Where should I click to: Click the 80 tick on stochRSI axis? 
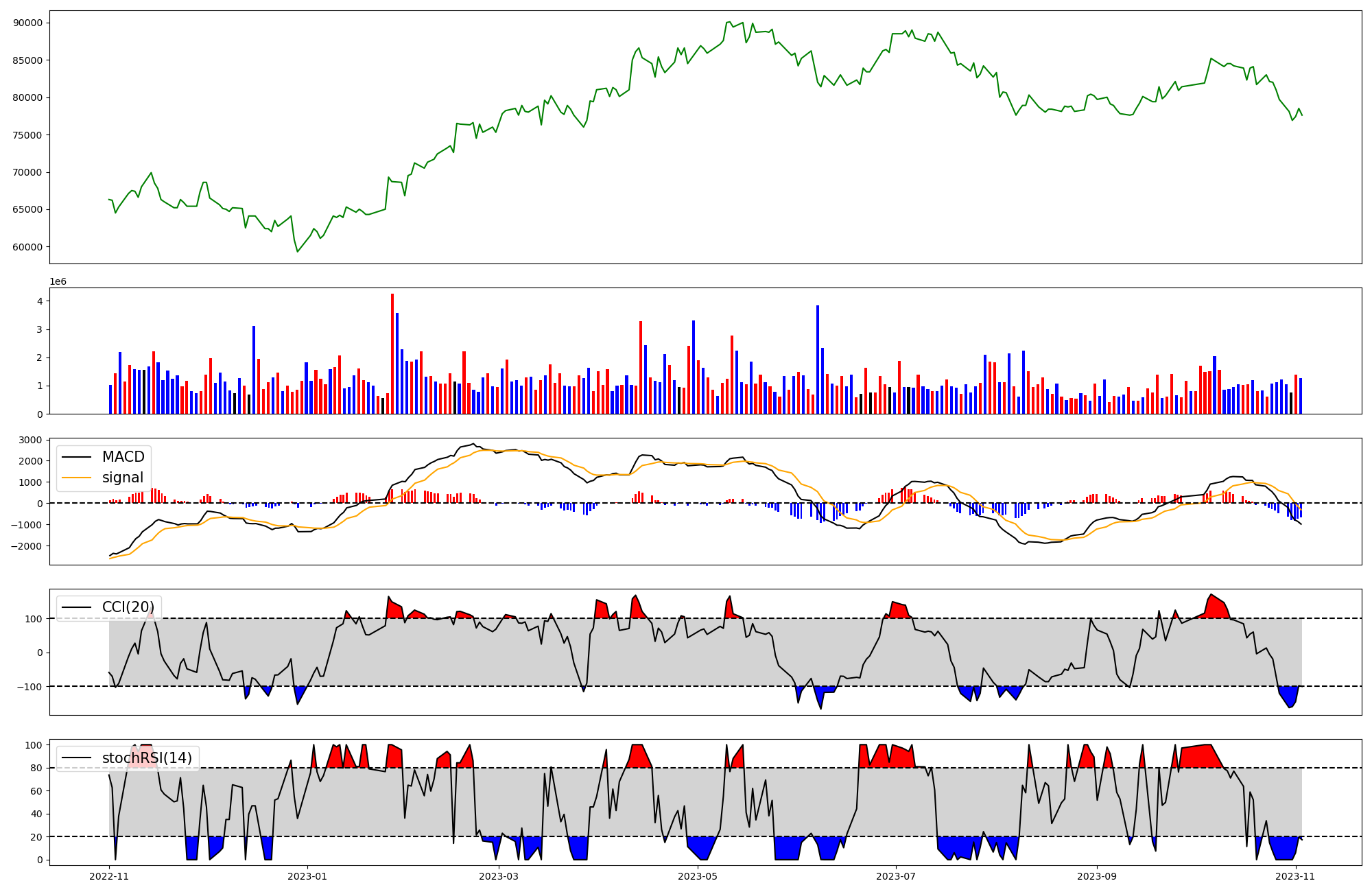36,768
